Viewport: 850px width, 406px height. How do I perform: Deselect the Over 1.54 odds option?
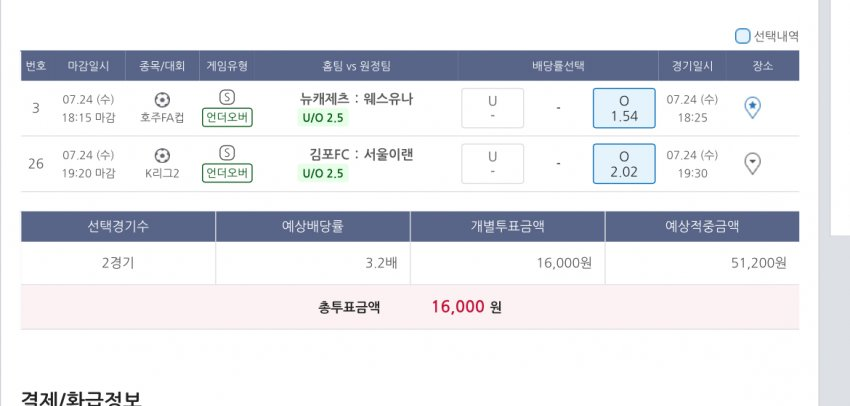point(624,108)
